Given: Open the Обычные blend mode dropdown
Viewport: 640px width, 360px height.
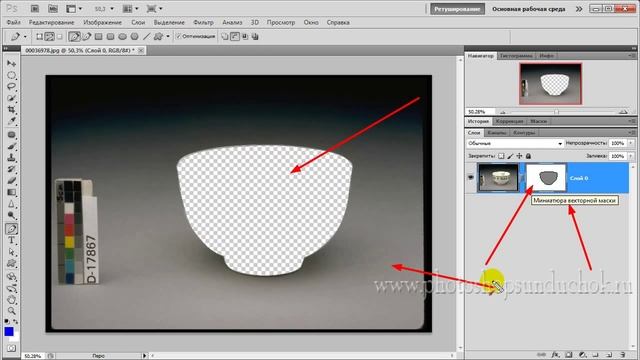Looking at the screenshot, I should [515, 143].
